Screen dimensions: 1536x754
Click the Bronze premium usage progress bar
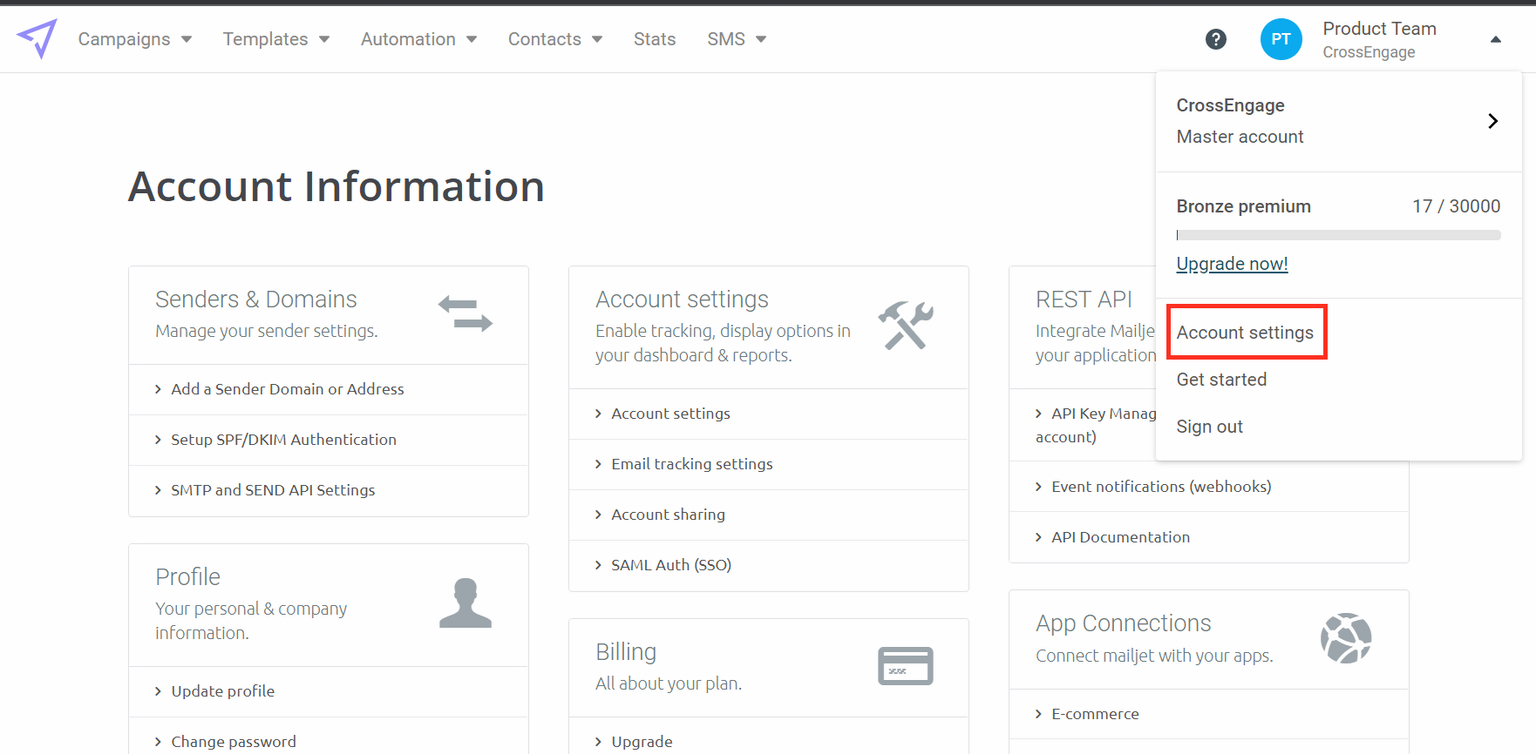point(1339,235)
